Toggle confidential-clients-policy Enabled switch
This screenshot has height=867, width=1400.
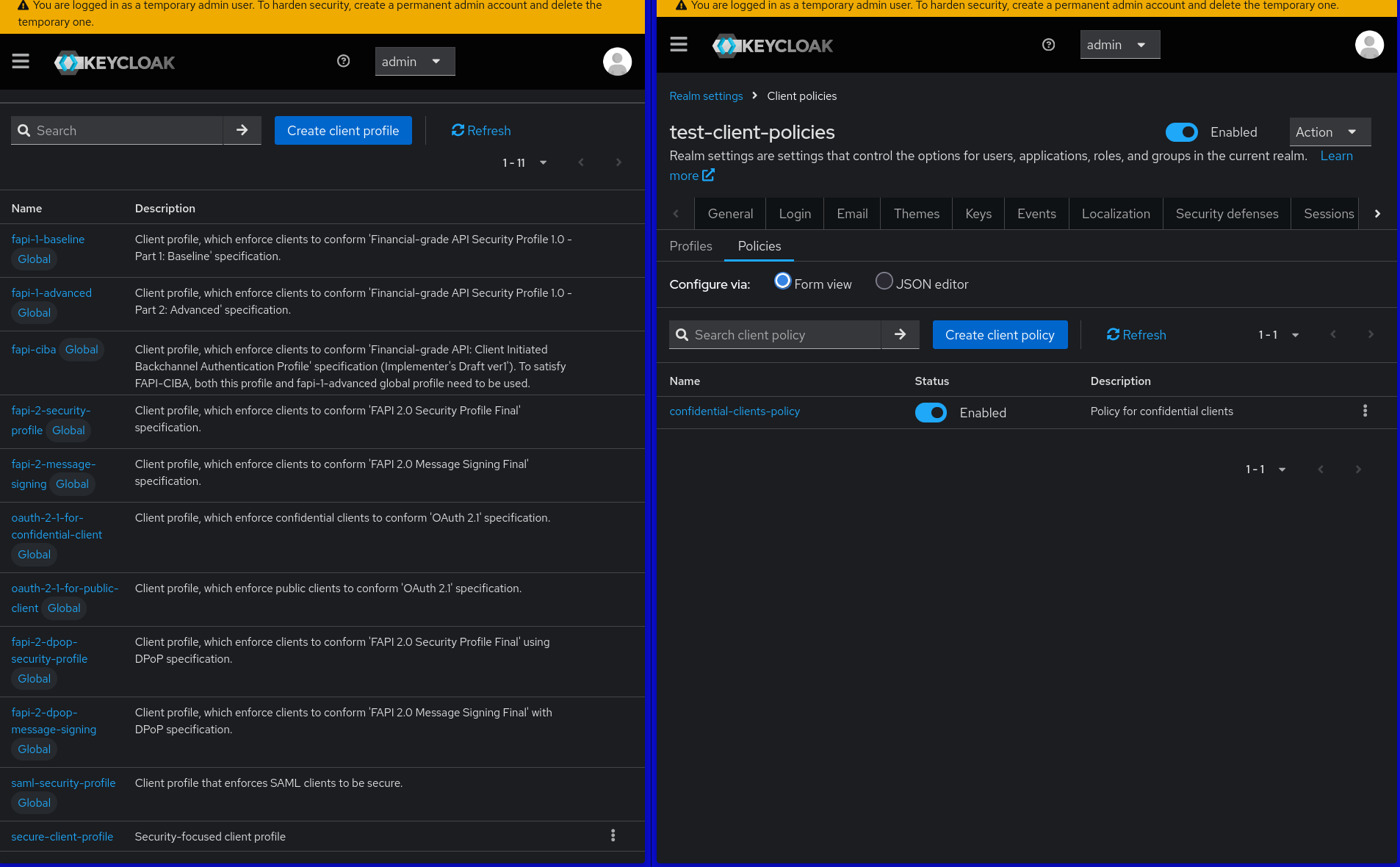click(931, 413)
